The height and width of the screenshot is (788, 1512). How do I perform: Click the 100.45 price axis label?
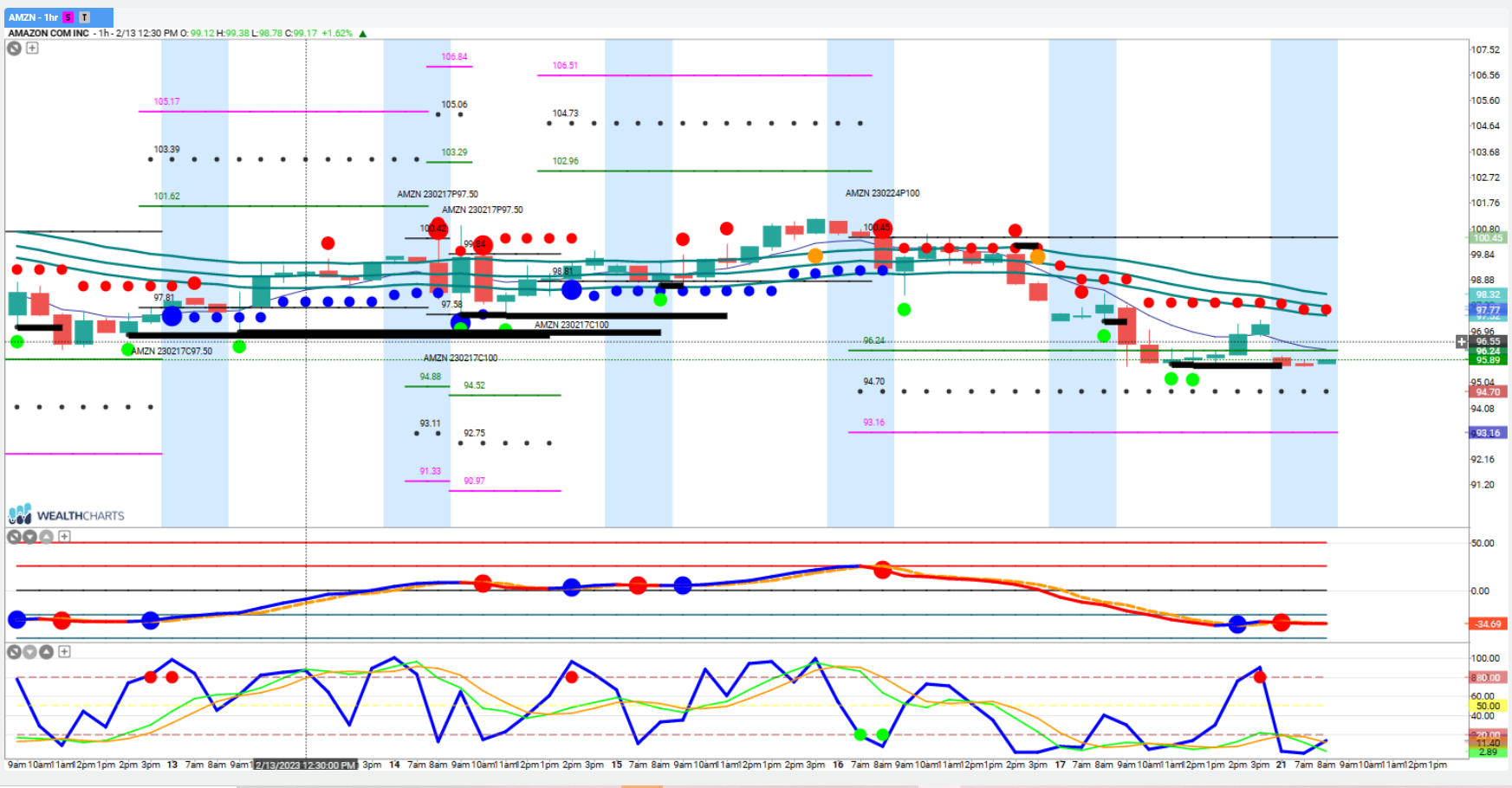pyautogui.click(x=1489, y=238)
